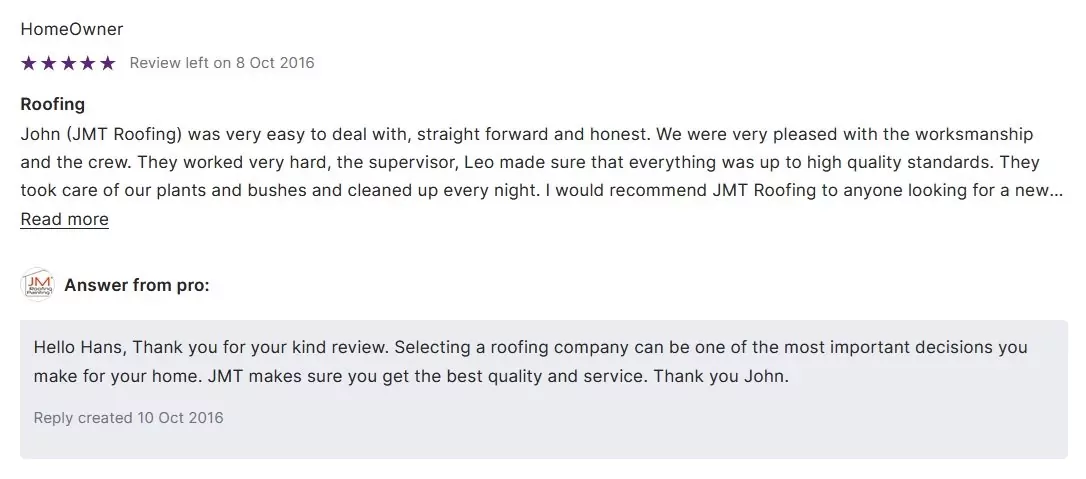Click the reply line starting "Hello Hans"

(530, 348)
